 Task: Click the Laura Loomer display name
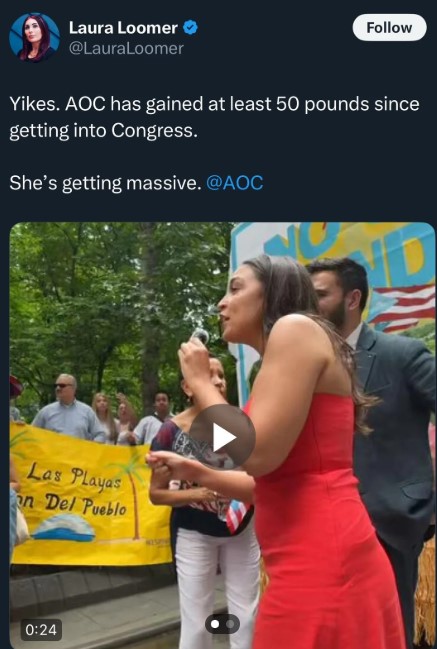point(123,28)
